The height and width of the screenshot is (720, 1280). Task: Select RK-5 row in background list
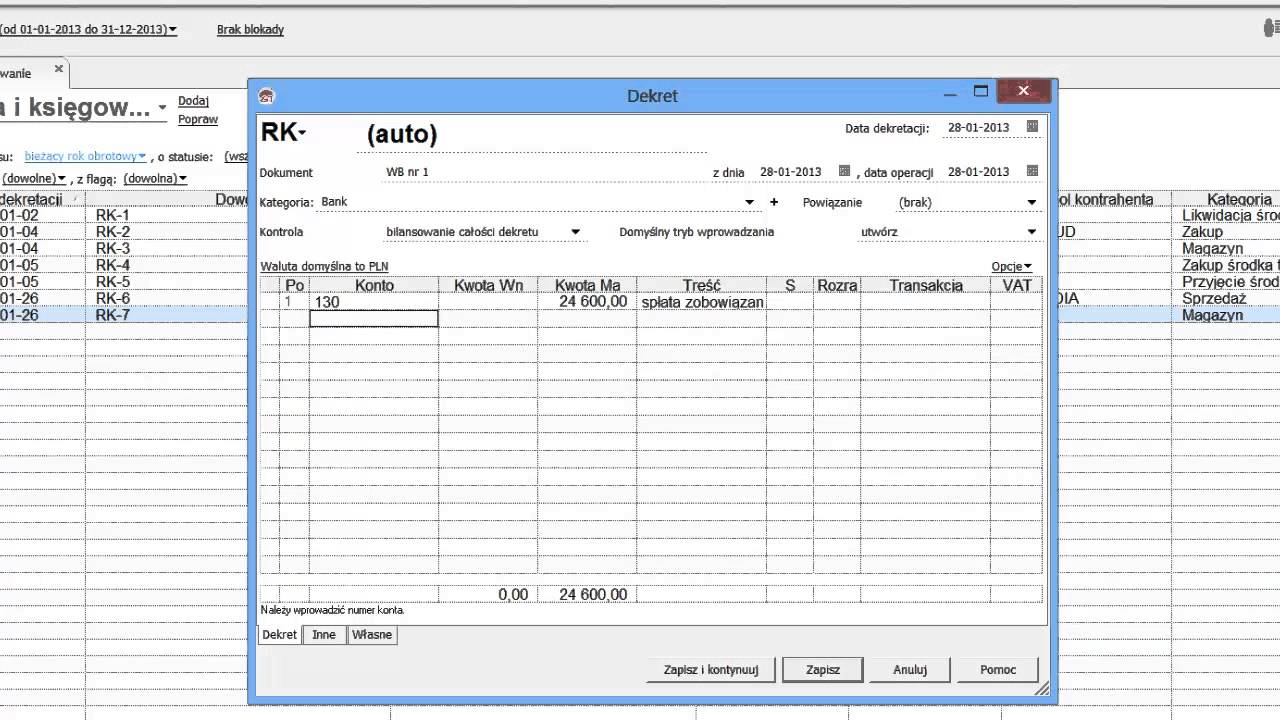point(113,282)
